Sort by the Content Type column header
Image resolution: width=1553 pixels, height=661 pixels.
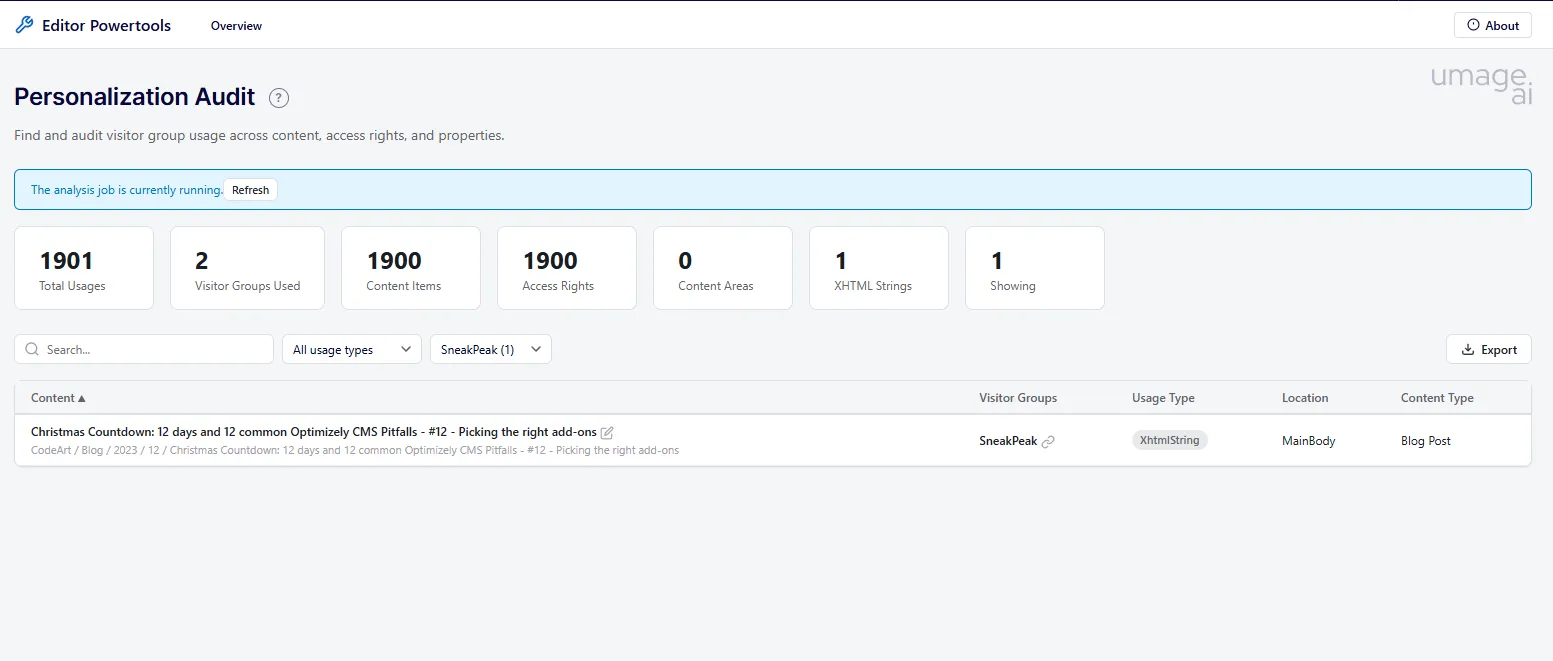coord(1437,398)
